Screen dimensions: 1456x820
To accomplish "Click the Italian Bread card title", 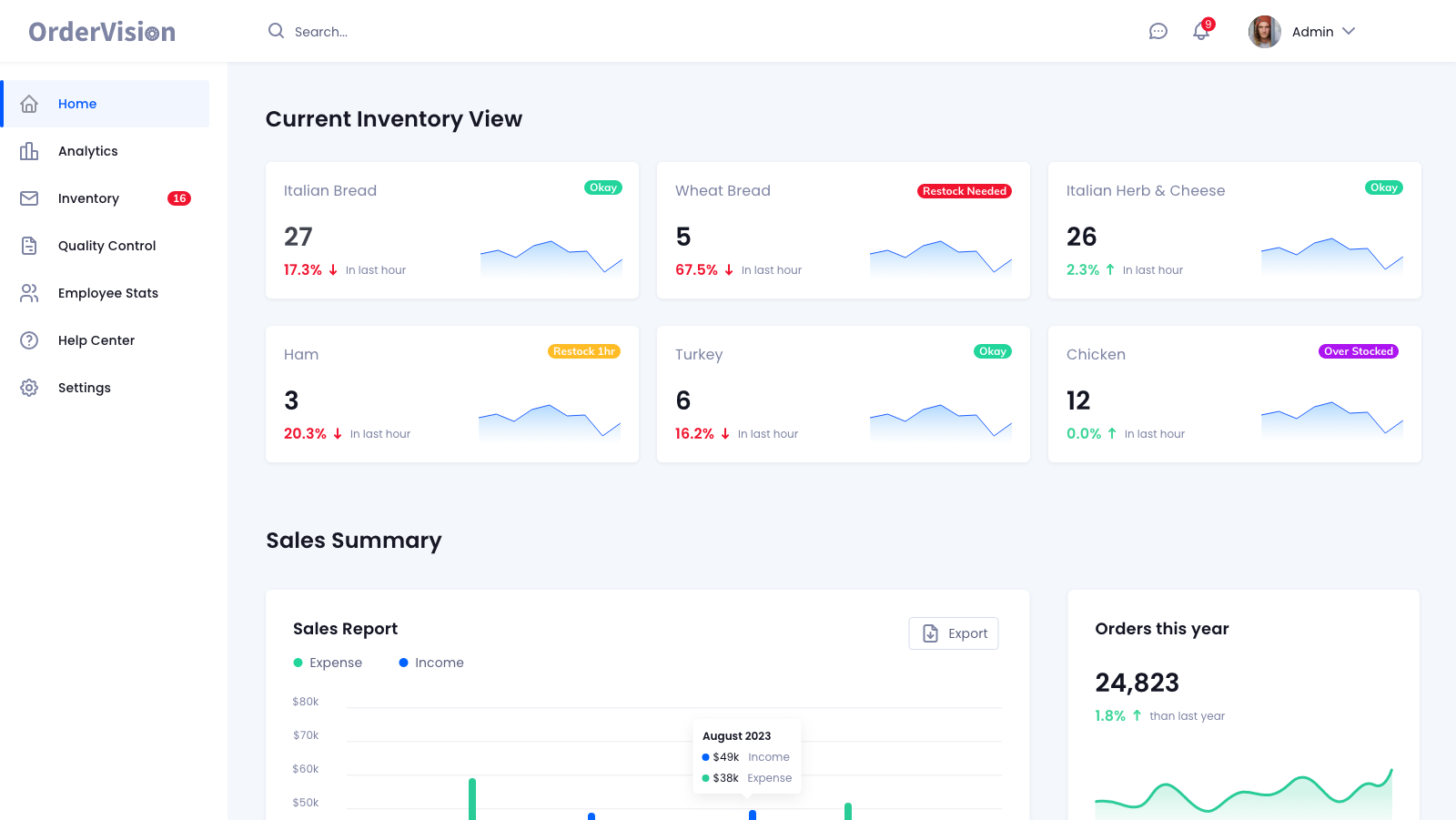I will [x=330, y=190].
